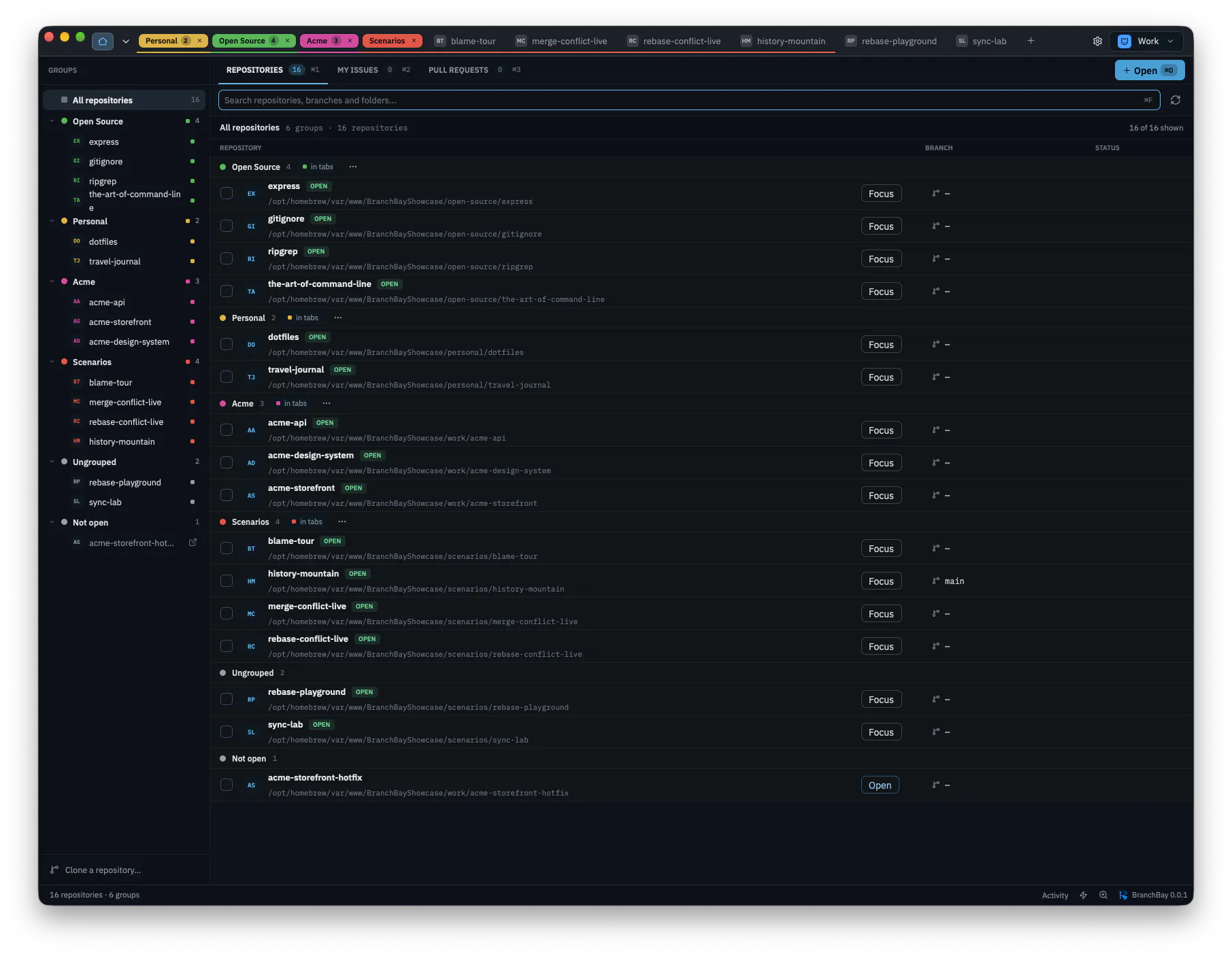Check the checkbox for the history-mountain repository

pyautogui.click(x=227, y=581)
